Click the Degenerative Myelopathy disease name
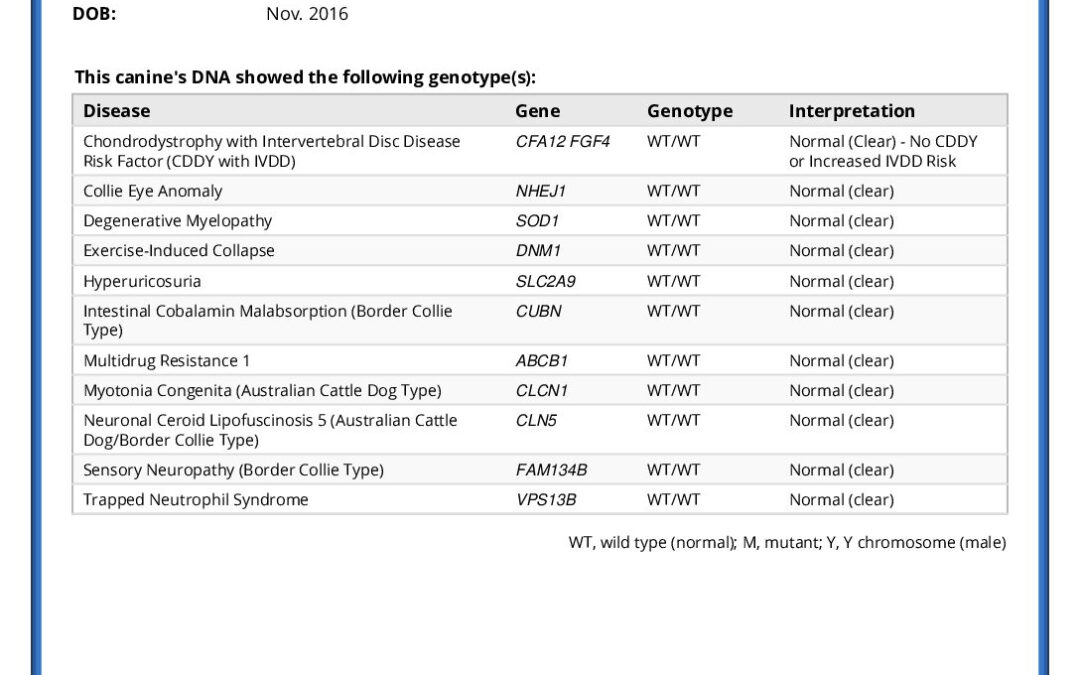The width and height of the screenshot is (1080, 675). [177, 220]
